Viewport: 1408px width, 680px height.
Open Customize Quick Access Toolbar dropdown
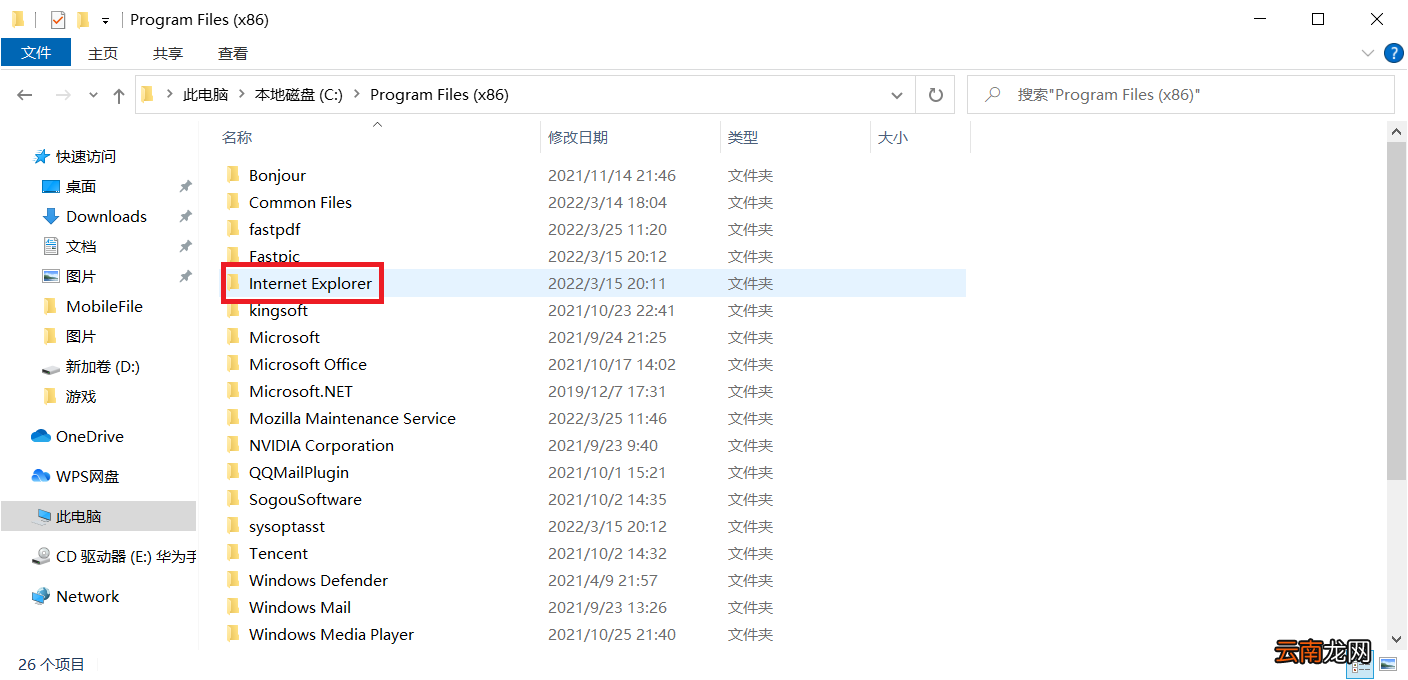click(105, 20)
